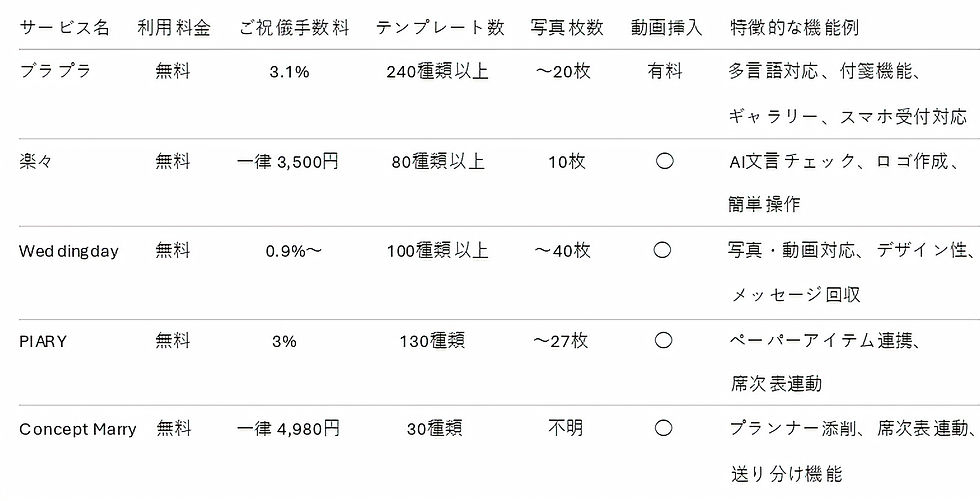Select the 有料 video cell for ブラプラ
The width and height of the screenshot is (980, 501).
click(664, 71)
